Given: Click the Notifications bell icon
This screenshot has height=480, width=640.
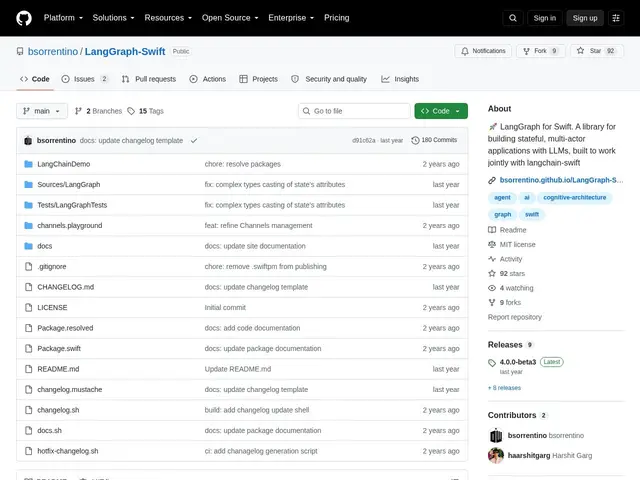Looking at the screenshot, I should 464,51.
